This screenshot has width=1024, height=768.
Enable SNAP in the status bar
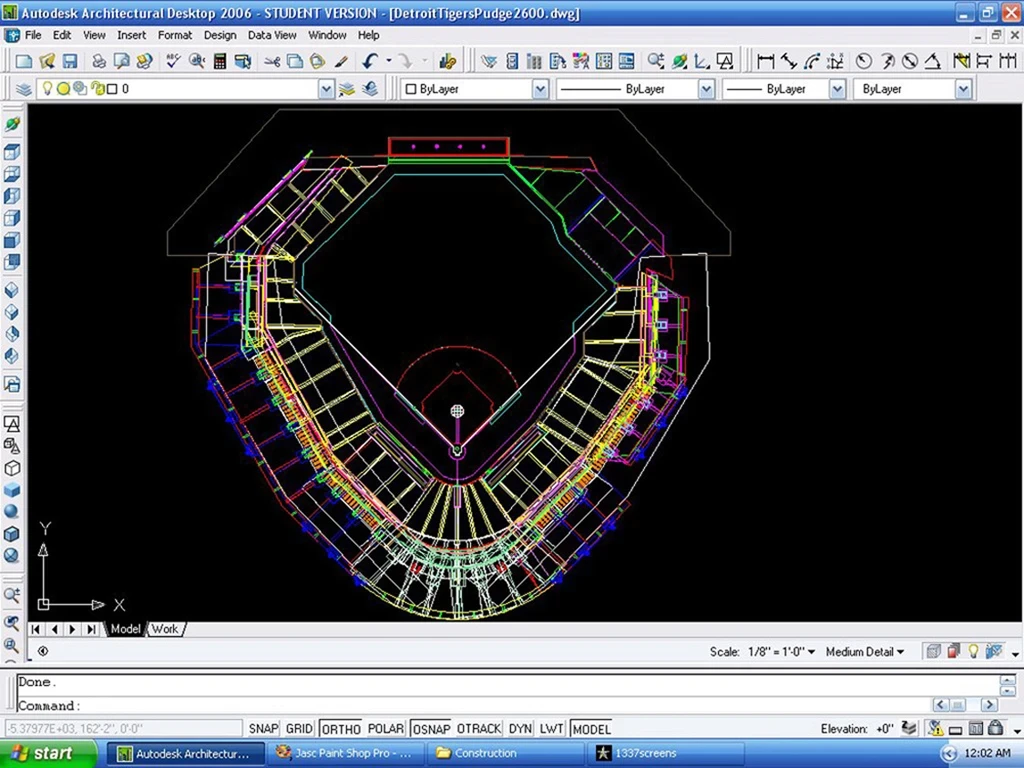263,729
